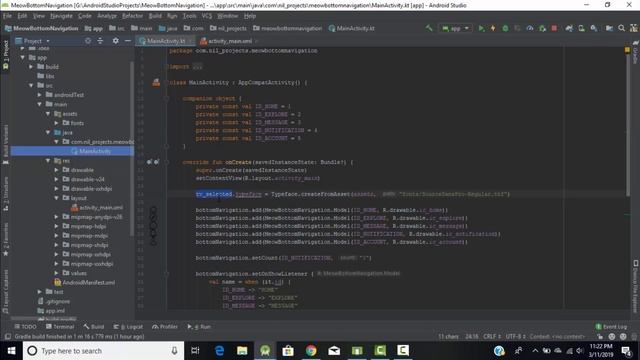
Task: Click the Make Project hammer icon
Action: click(429, 28)
